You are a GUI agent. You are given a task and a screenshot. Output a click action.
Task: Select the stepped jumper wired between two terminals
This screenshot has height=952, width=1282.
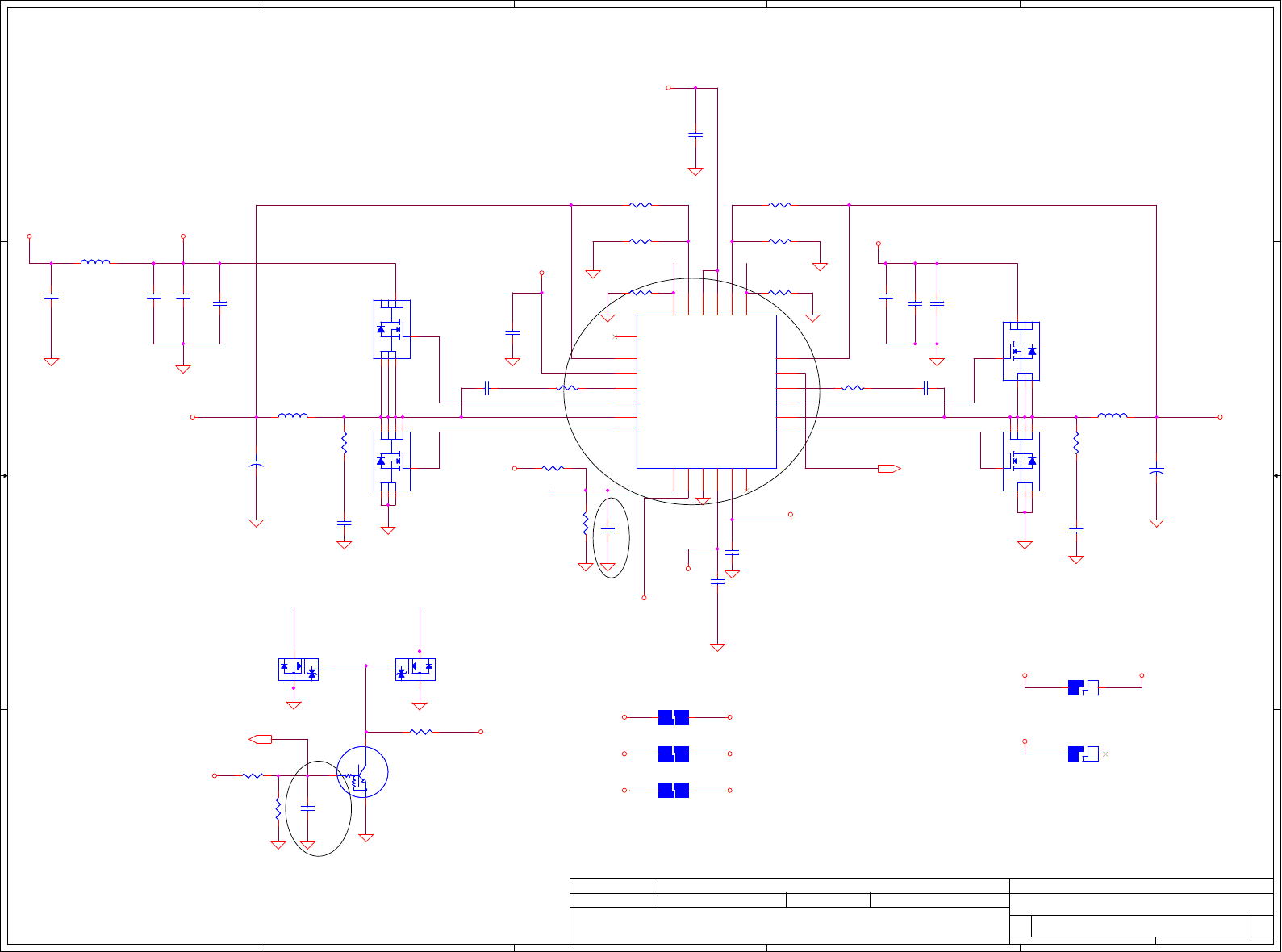click(1084, 687)
